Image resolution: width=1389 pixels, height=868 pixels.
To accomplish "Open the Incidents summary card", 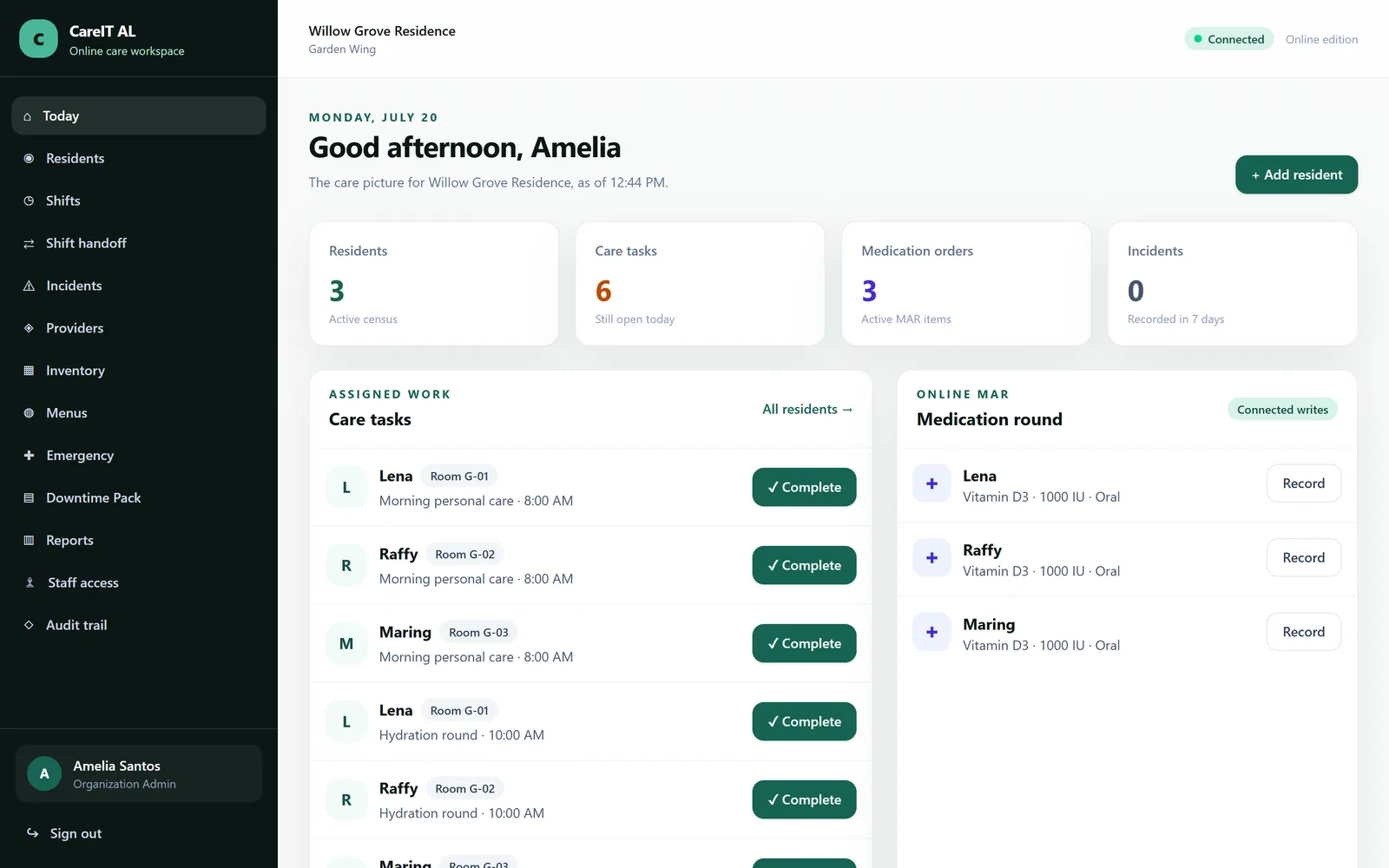I will click(x=1233, y=284).
